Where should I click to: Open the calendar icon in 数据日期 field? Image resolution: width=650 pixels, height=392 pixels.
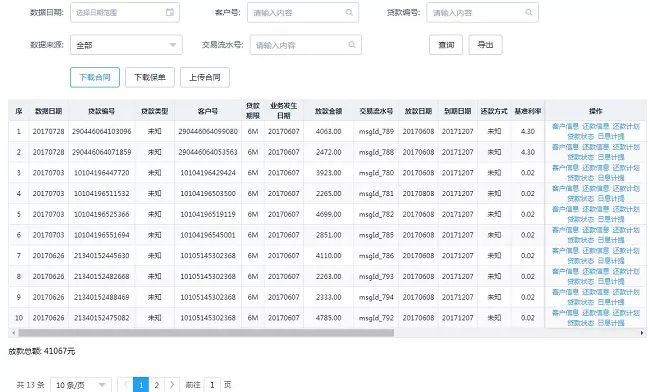coord(170,12)
